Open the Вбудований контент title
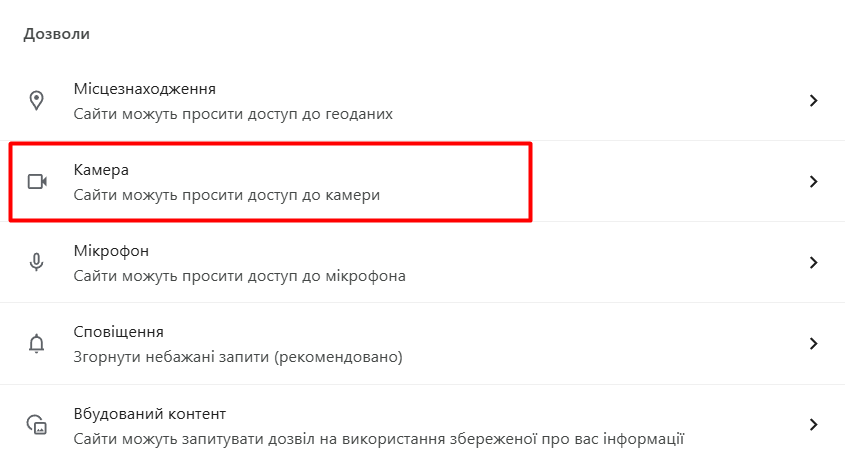 coord(149,413)
